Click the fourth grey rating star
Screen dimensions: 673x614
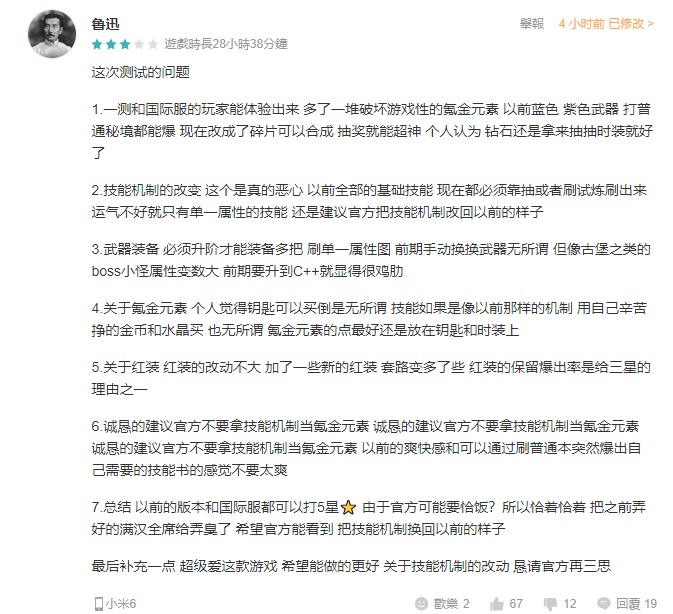[139, 44]
